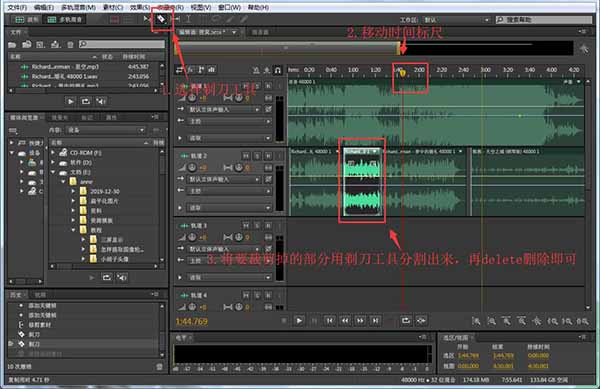Screen dimensions: 600x389
Task: Open the 效果(S) menu
Action: pos(140,7)
